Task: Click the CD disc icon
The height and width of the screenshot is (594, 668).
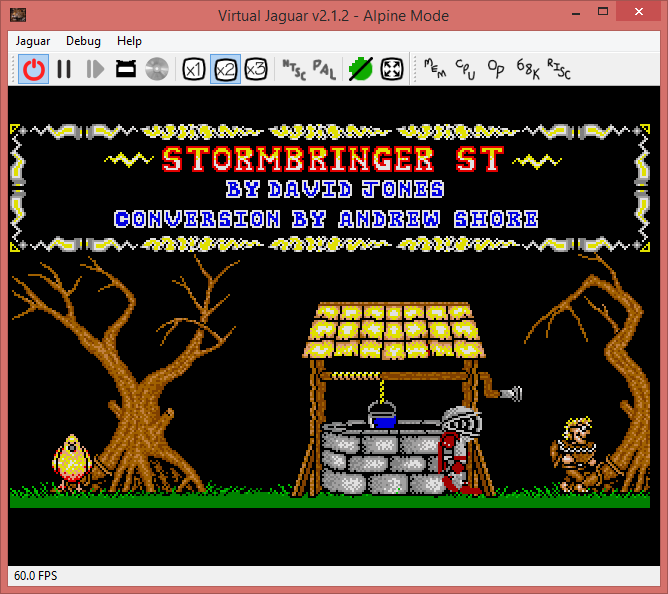Action: (x=156, y=69)
